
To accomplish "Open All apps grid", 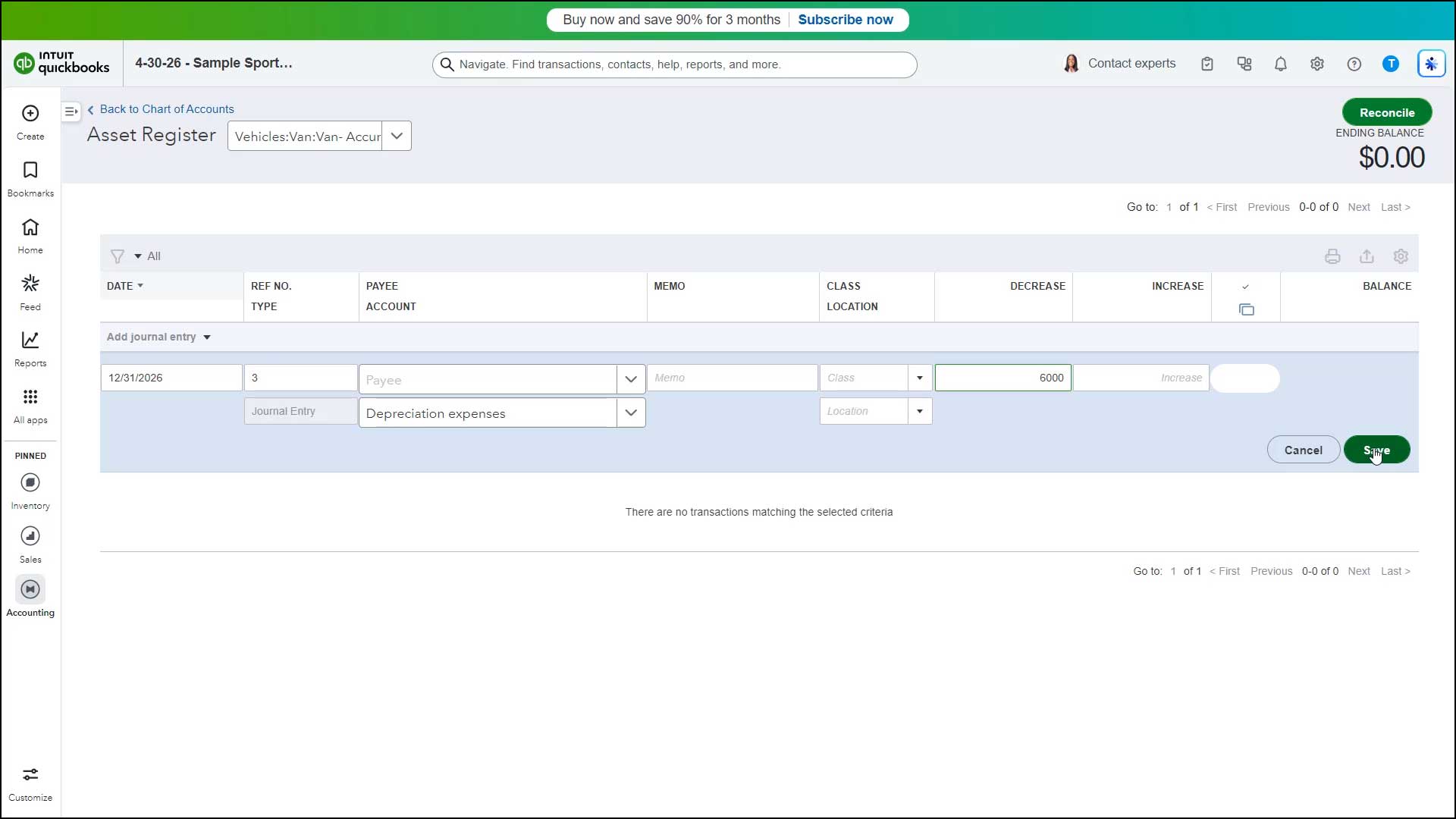I will 30,406.
